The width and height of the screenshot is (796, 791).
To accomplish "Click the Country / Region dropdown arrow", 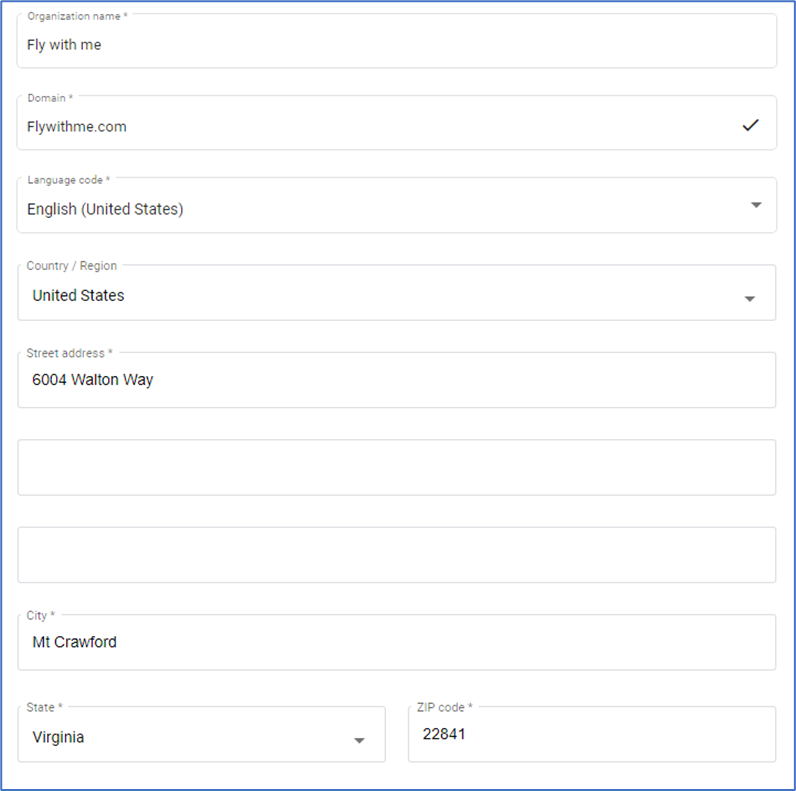I will pyautogui.click(x=749, y=299).
